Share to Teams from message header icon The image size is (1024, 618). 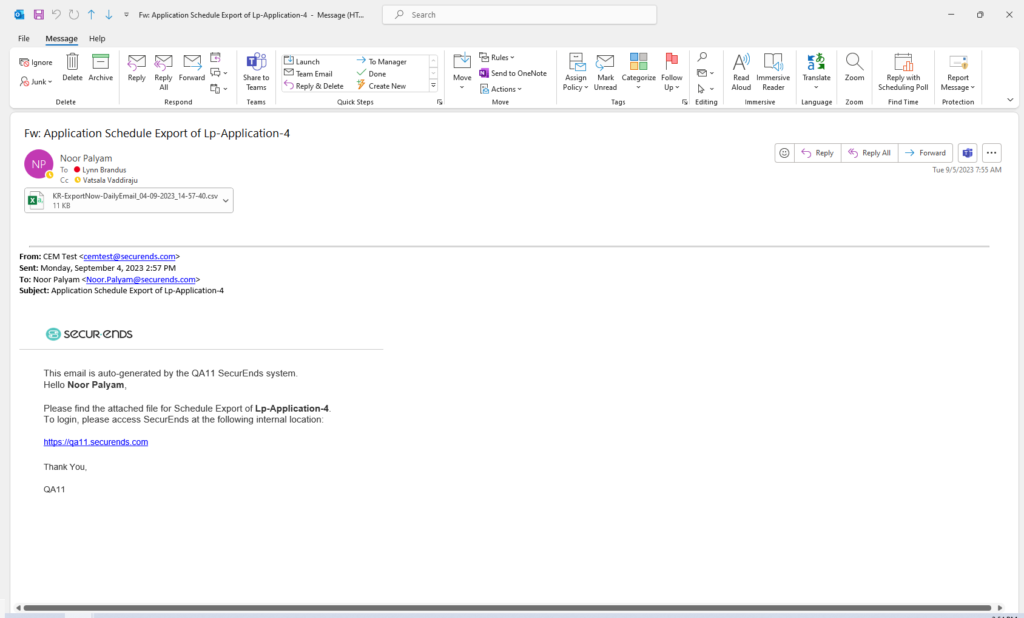(968, 153)
